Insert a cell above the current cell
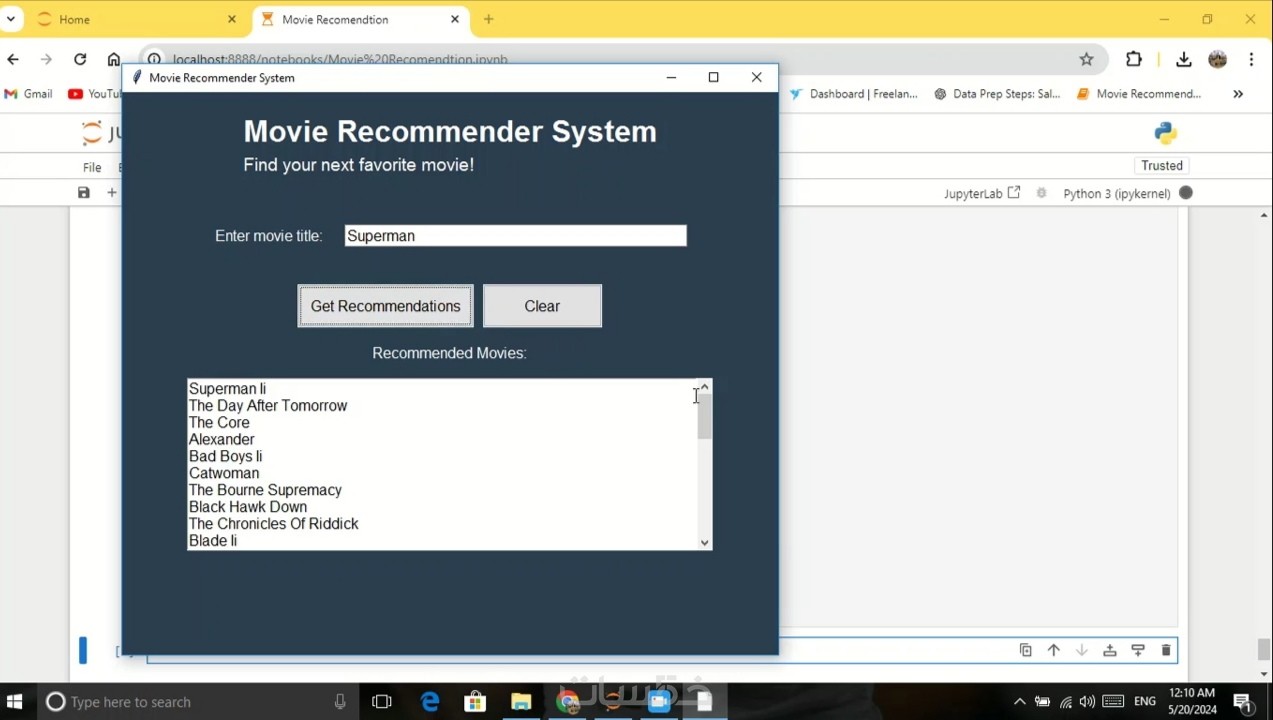The width and height of the screenshot is (1273, 720). point(1110,650)
